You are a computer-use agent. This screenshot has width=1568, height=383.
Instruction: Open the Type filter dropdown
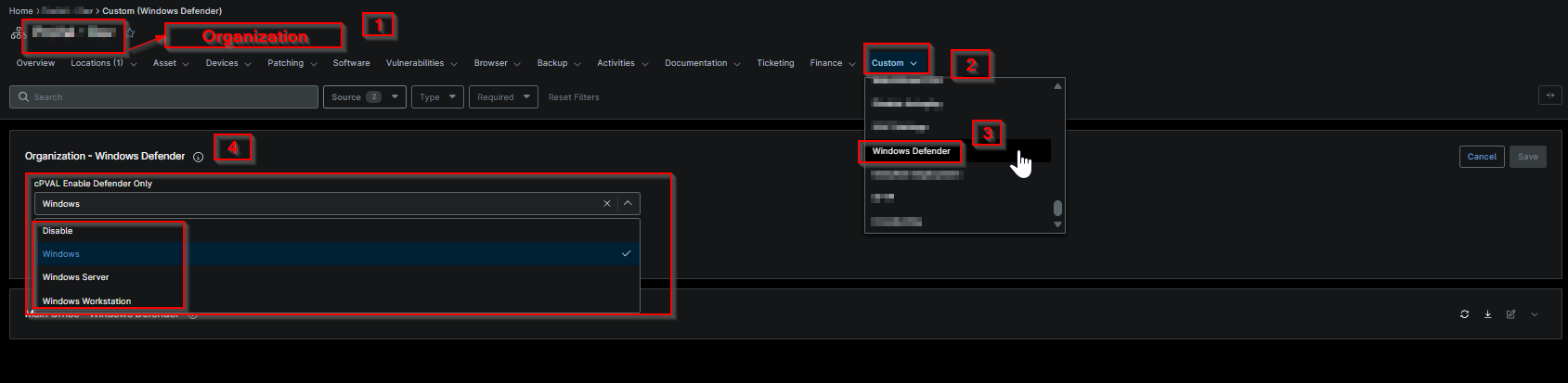437,96
